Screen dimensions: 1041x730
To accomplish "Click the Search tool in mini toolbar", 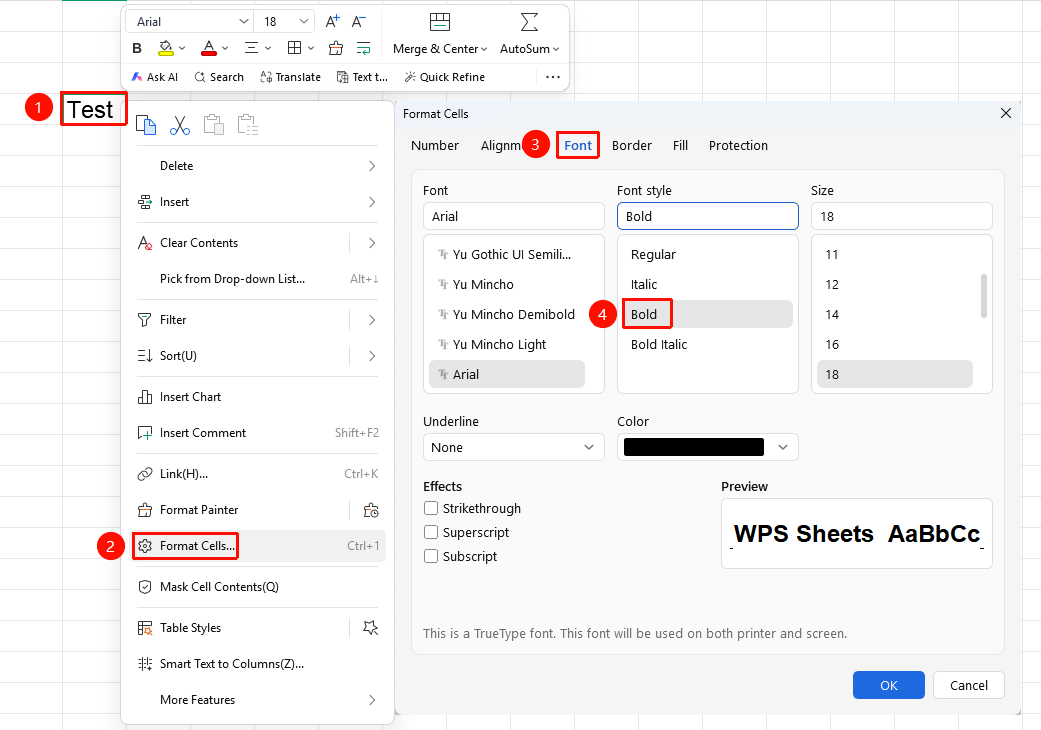I will (x=218, y=77).
